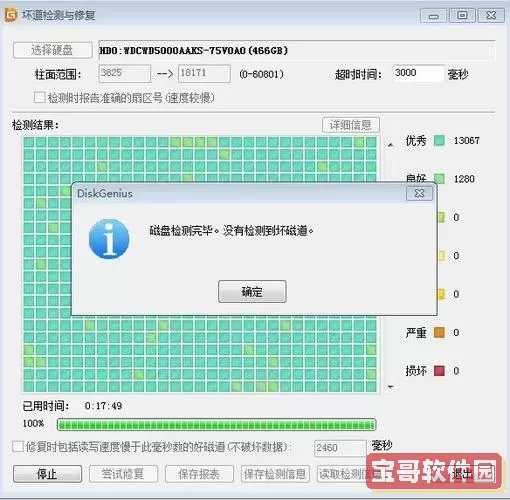Screen dimensions: 510x500
Task: Click the 检测结果 label
Action: [x=35, y=125]
